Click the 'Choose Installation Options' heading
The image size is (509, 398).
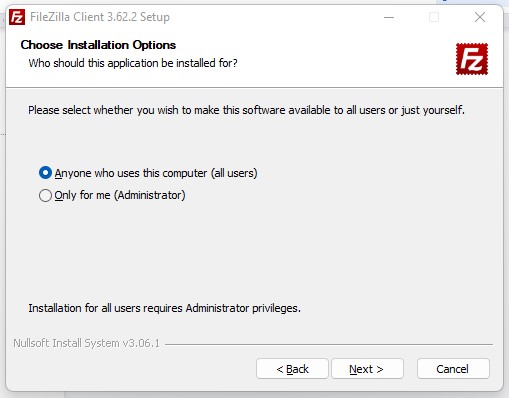click(98, 45)
